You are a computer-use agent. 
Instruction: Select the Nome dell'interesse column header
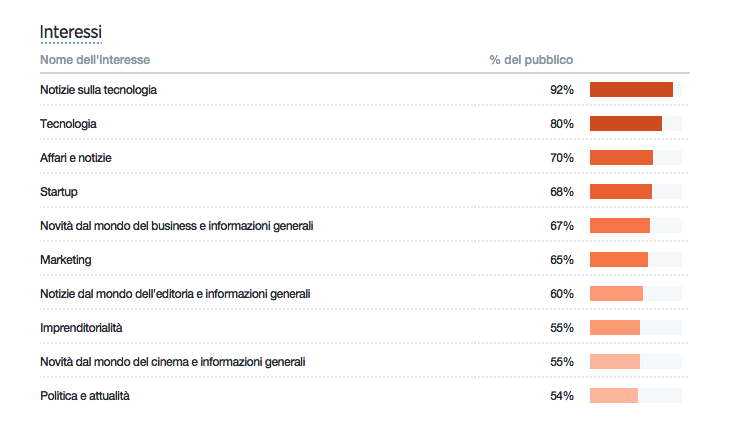pyautogui.click(x=95, y=60)
